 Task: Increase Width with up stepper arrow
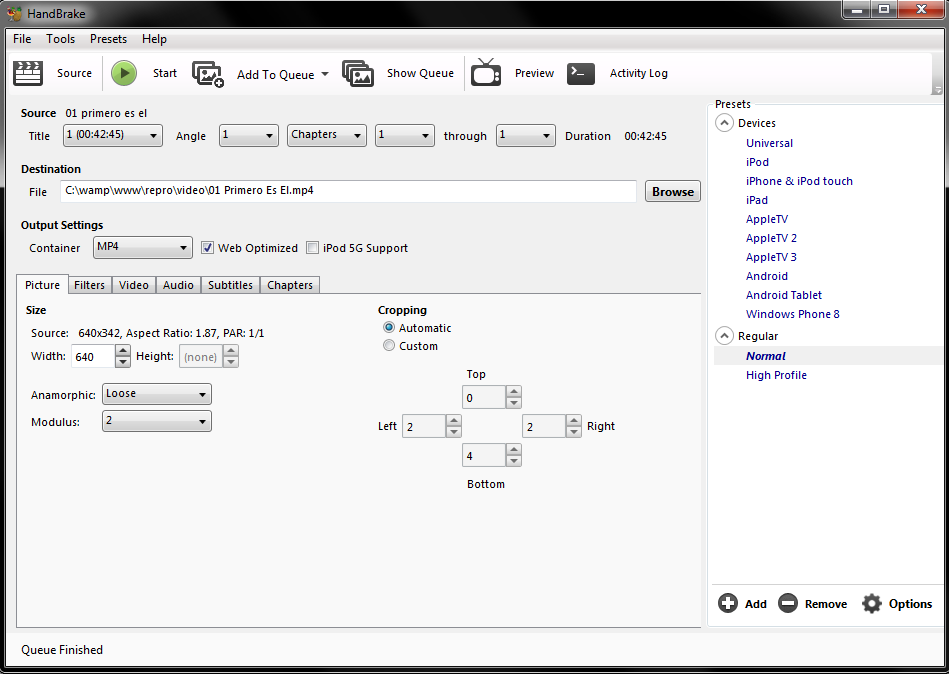pos(123,351)
